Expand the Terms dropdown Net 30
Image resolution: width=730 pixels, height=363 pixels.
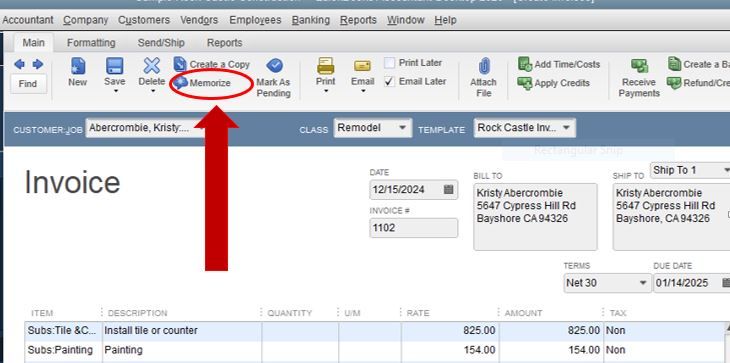point(643,283)
